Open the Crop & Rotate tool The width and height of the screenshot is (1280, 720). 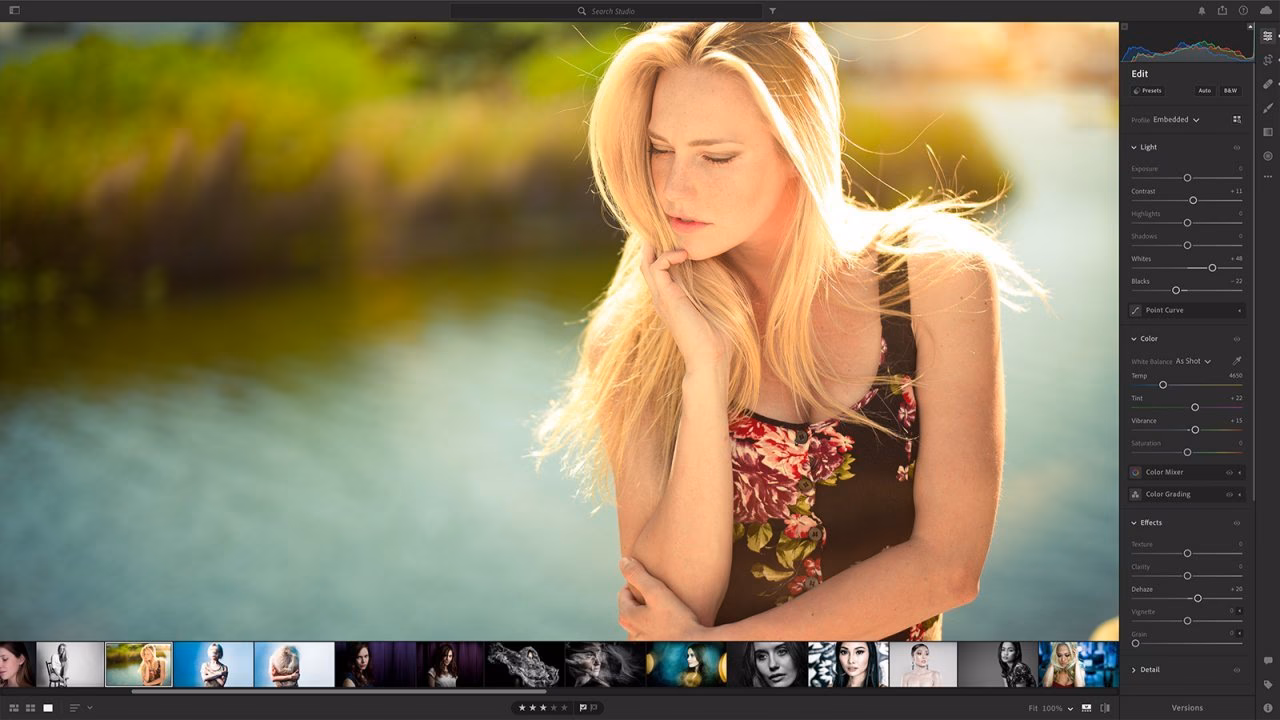click(x=1267, y=59)
